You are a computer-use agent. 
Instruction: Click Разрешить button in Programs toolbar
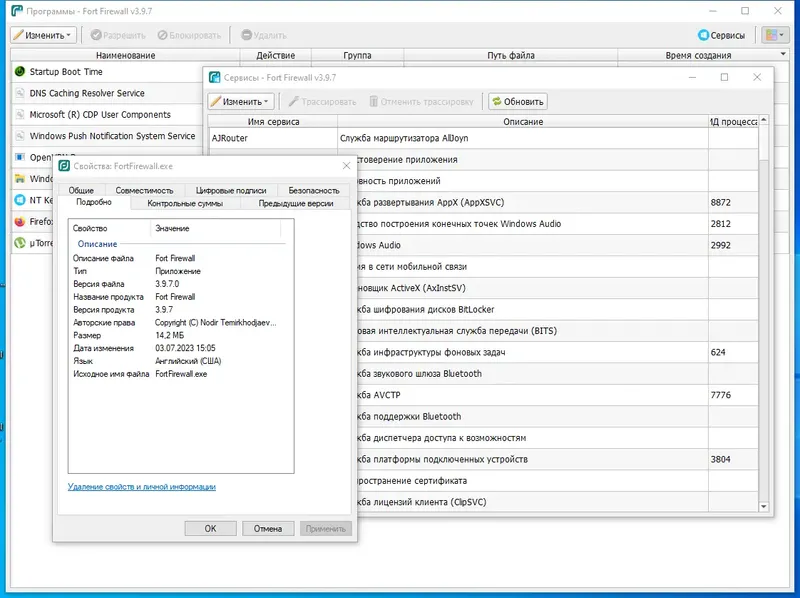pyautogui.click(x=118, y=35)
